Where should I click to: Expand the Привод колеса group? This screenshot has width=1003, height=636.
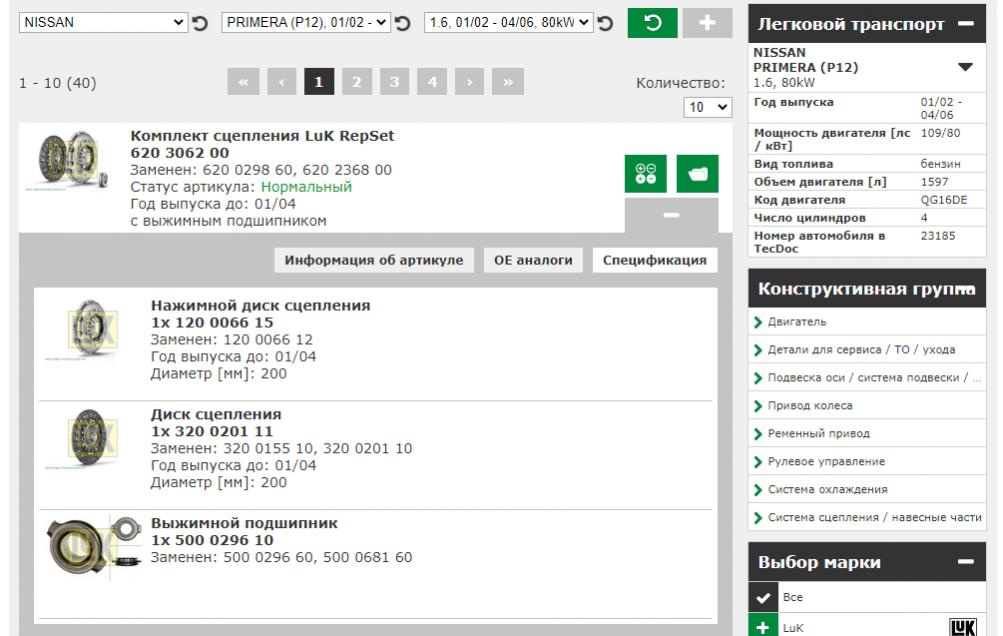[867, 406]
